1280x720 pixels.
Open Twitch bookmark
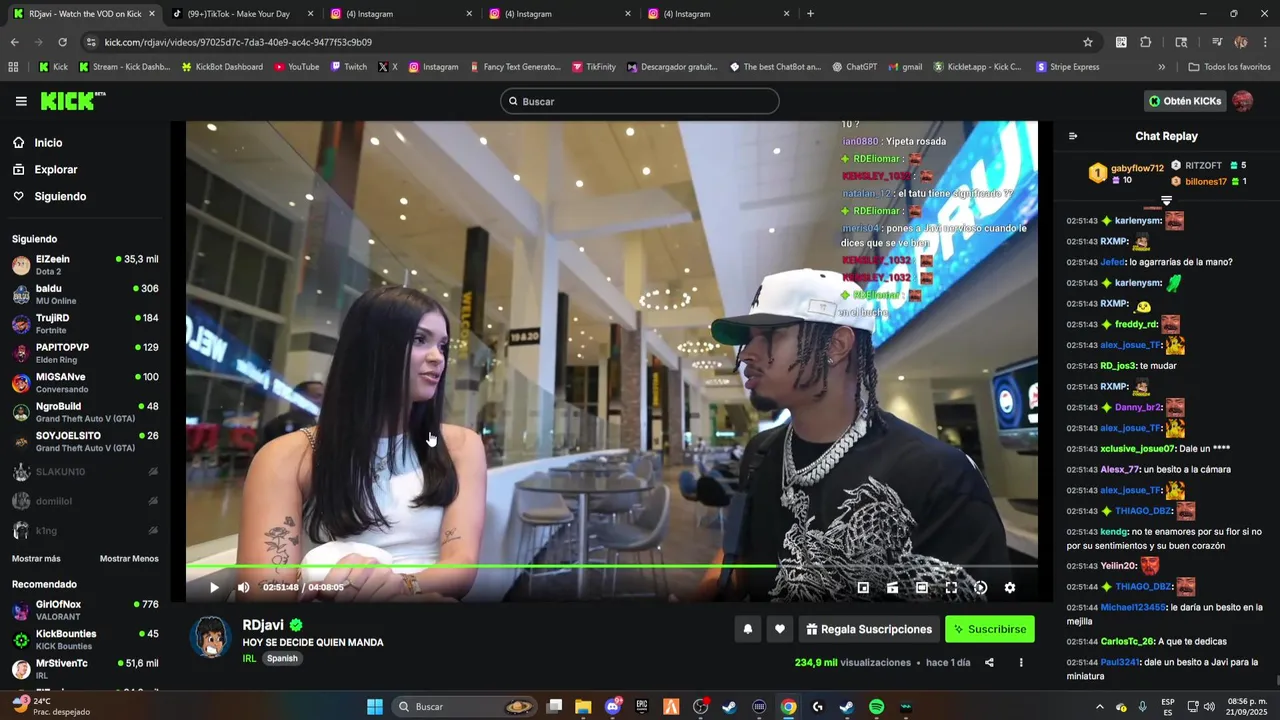click(x=348, y=67)
